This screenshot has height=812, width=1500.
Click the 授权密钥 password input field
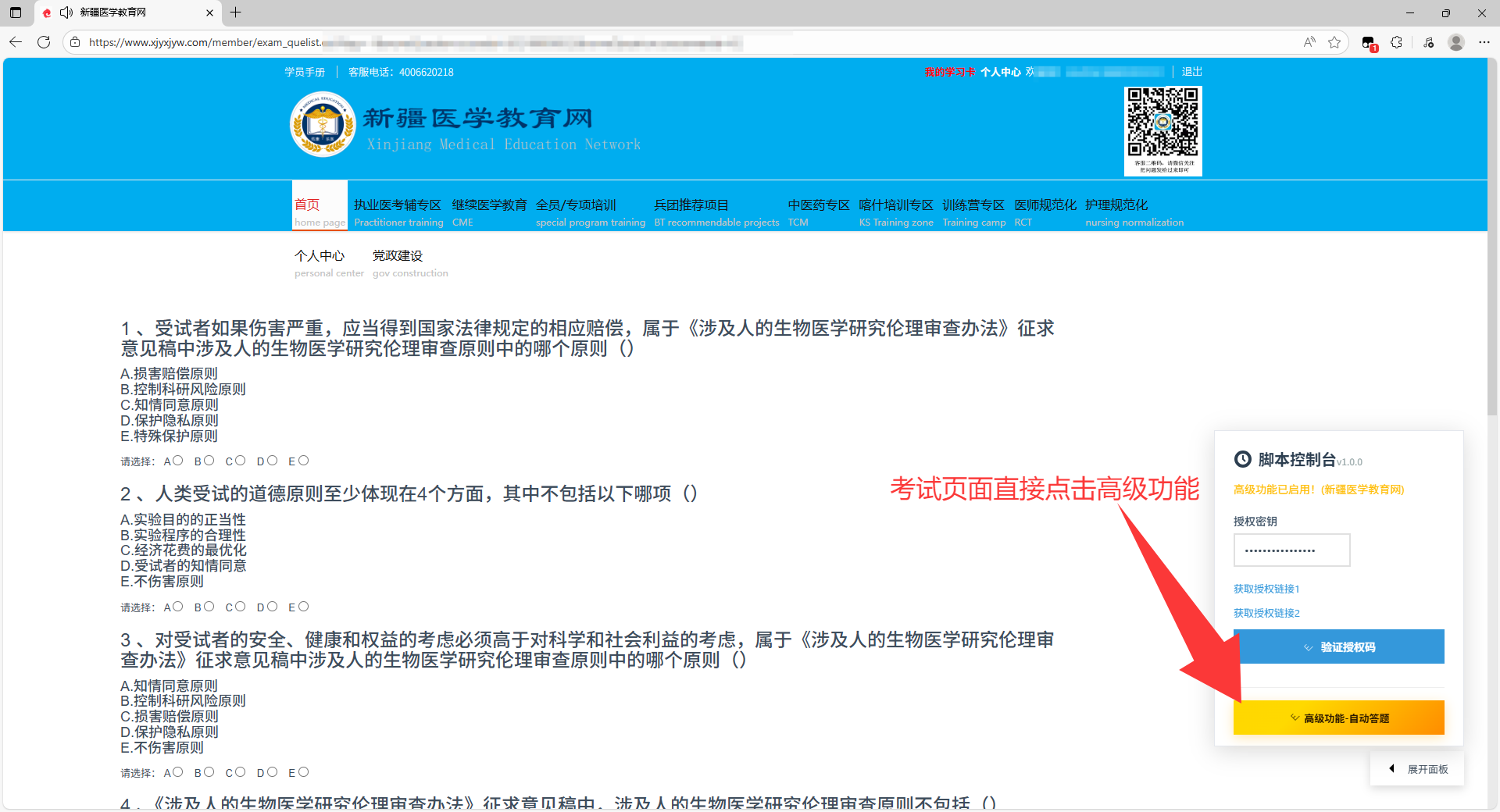[x=1291, y=550]
